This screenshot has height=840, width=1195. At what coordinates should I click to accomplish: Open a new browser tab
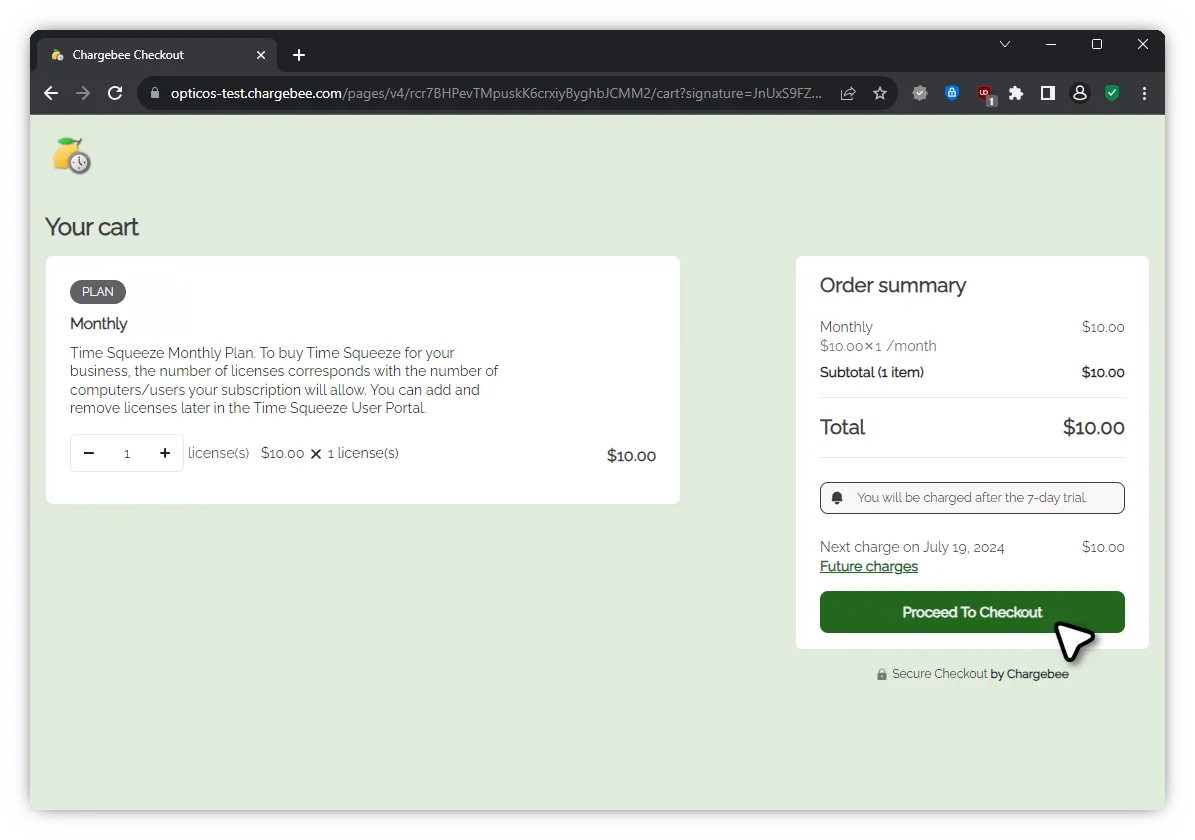(299, 55)
